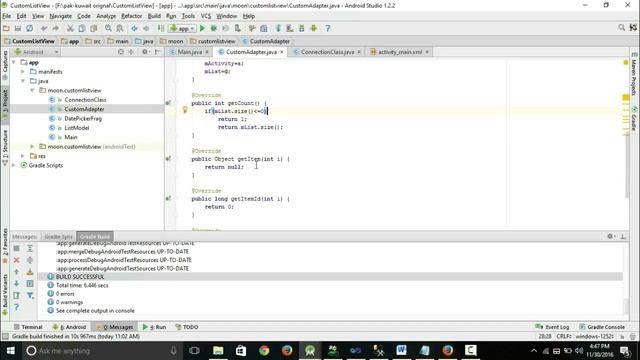The height and width of the screenshot is (360, 640).
Task: Click the editor vertical scrollbar
Action: coord(627,165)
